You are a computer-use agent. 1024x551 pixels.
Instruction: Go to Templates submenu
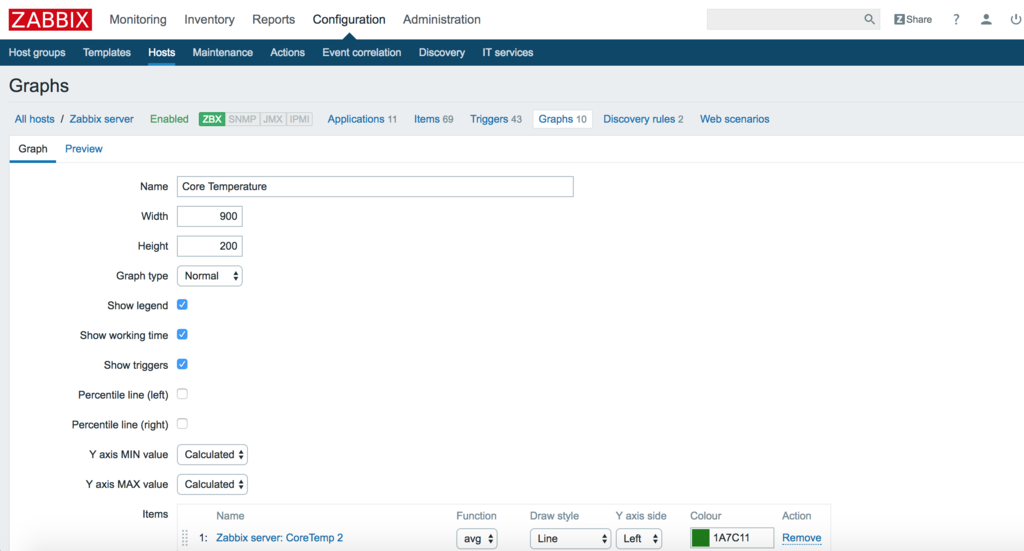pyautogui.click(x=106, y=52)
